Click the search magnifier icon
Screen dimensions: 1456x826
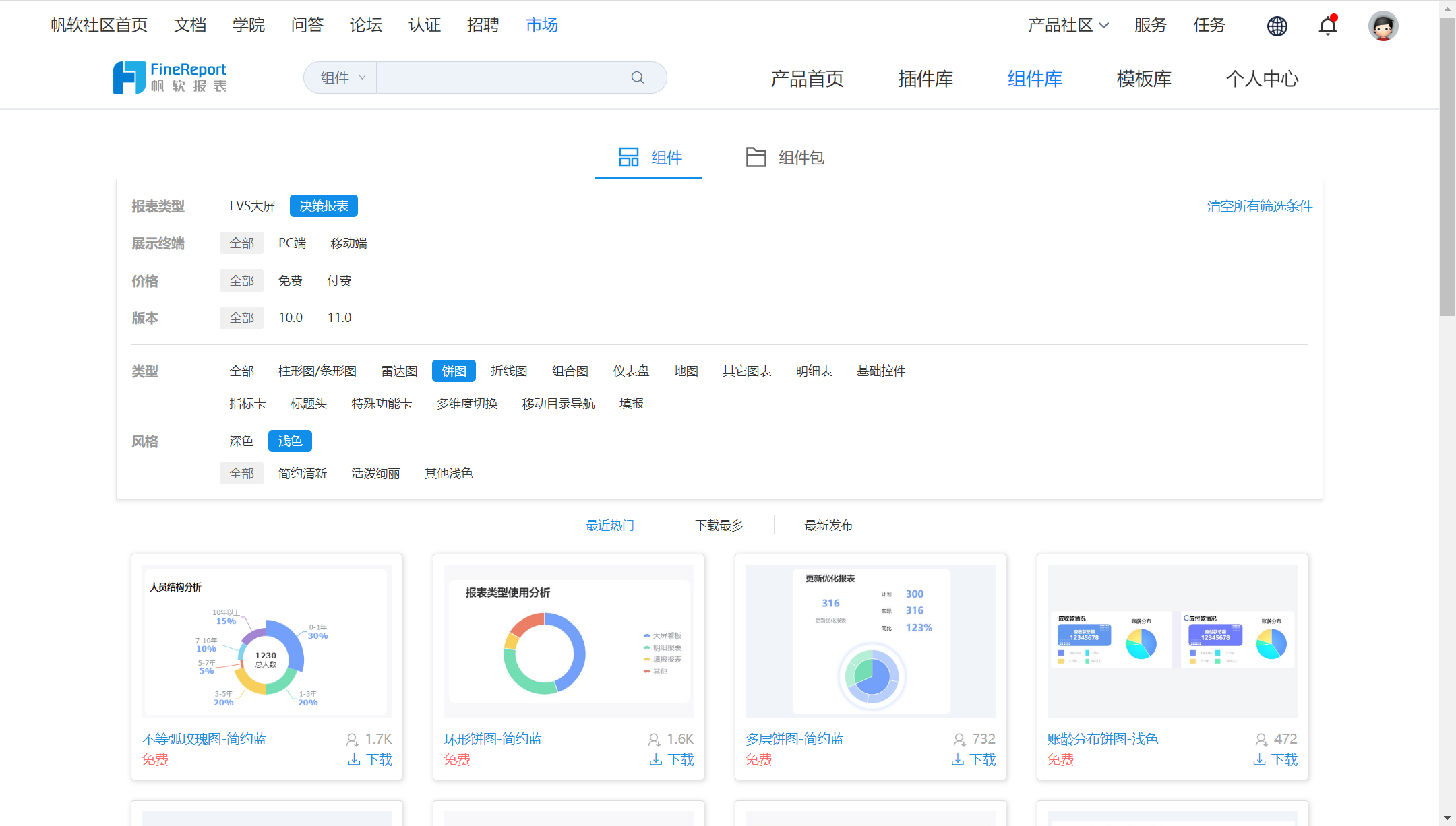pyautogui.click(x=637, y=77)
